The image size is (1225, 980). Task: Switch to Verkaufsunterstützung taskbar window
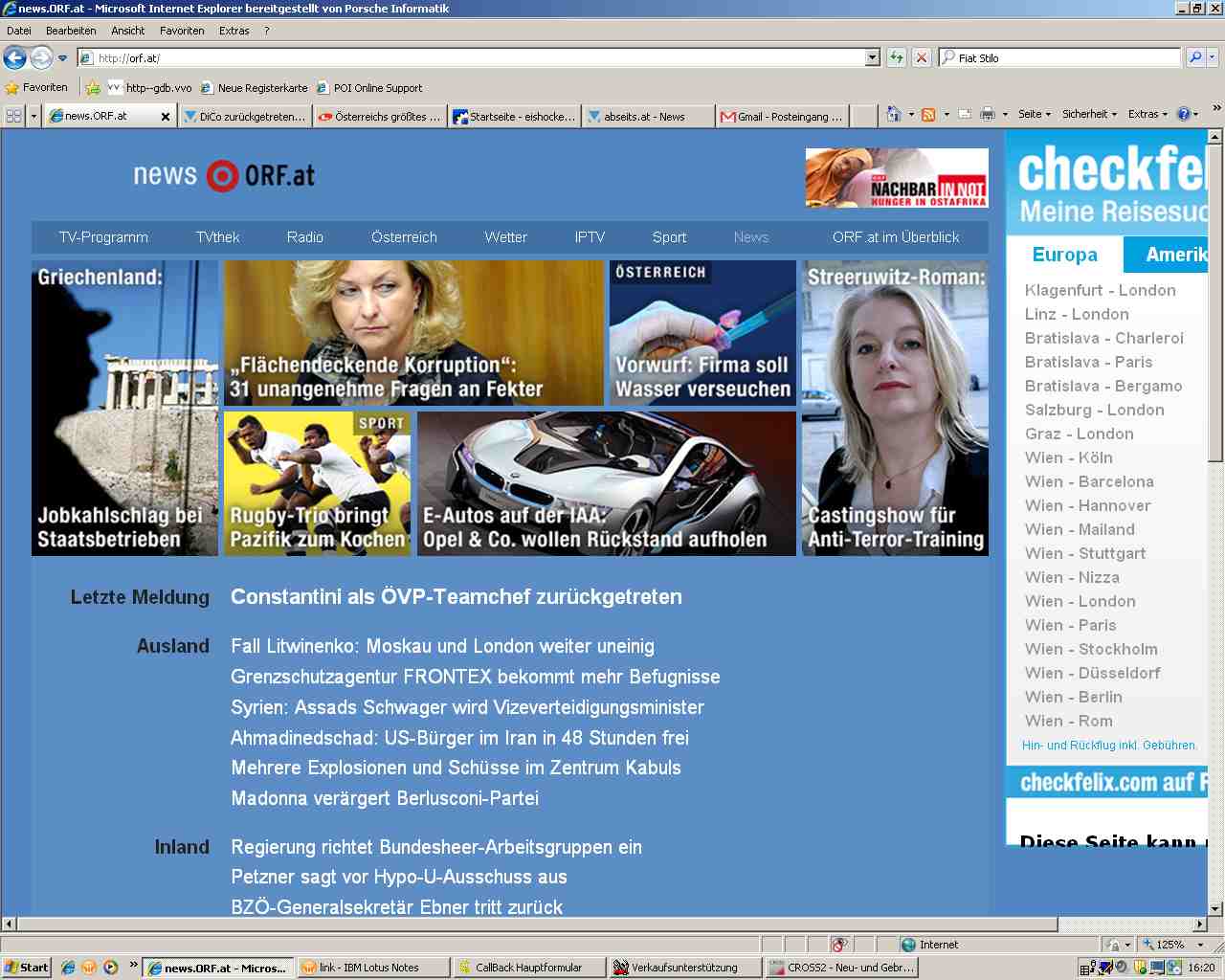pyautogui.click(x=684, y=968)
